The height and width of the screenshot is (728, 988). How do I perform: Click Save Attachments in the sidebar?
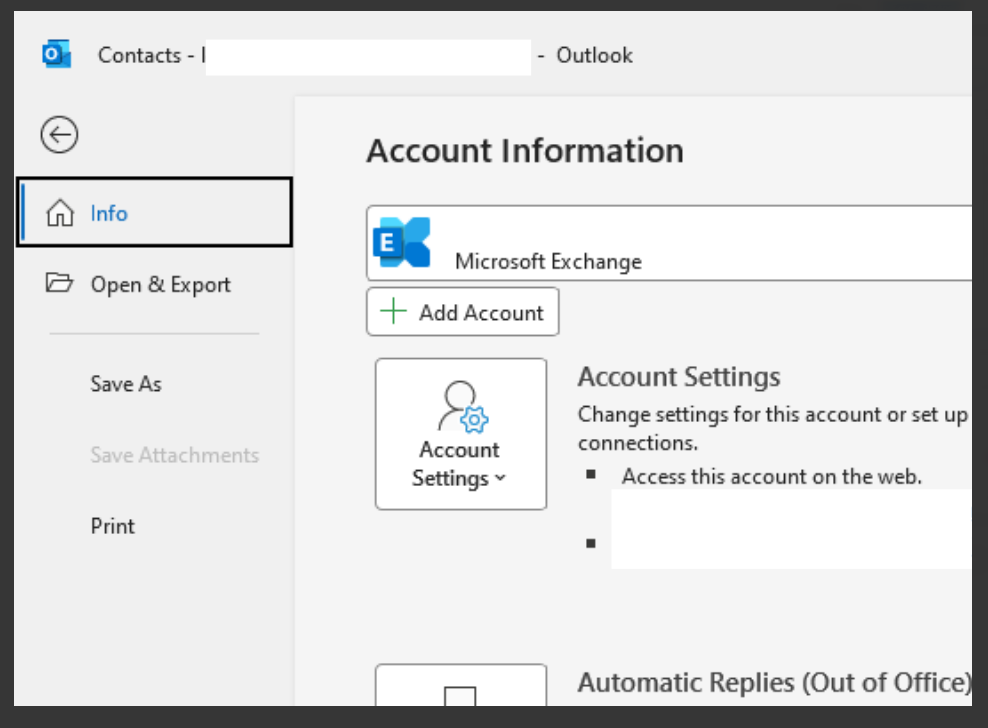(x=175, y=455)
